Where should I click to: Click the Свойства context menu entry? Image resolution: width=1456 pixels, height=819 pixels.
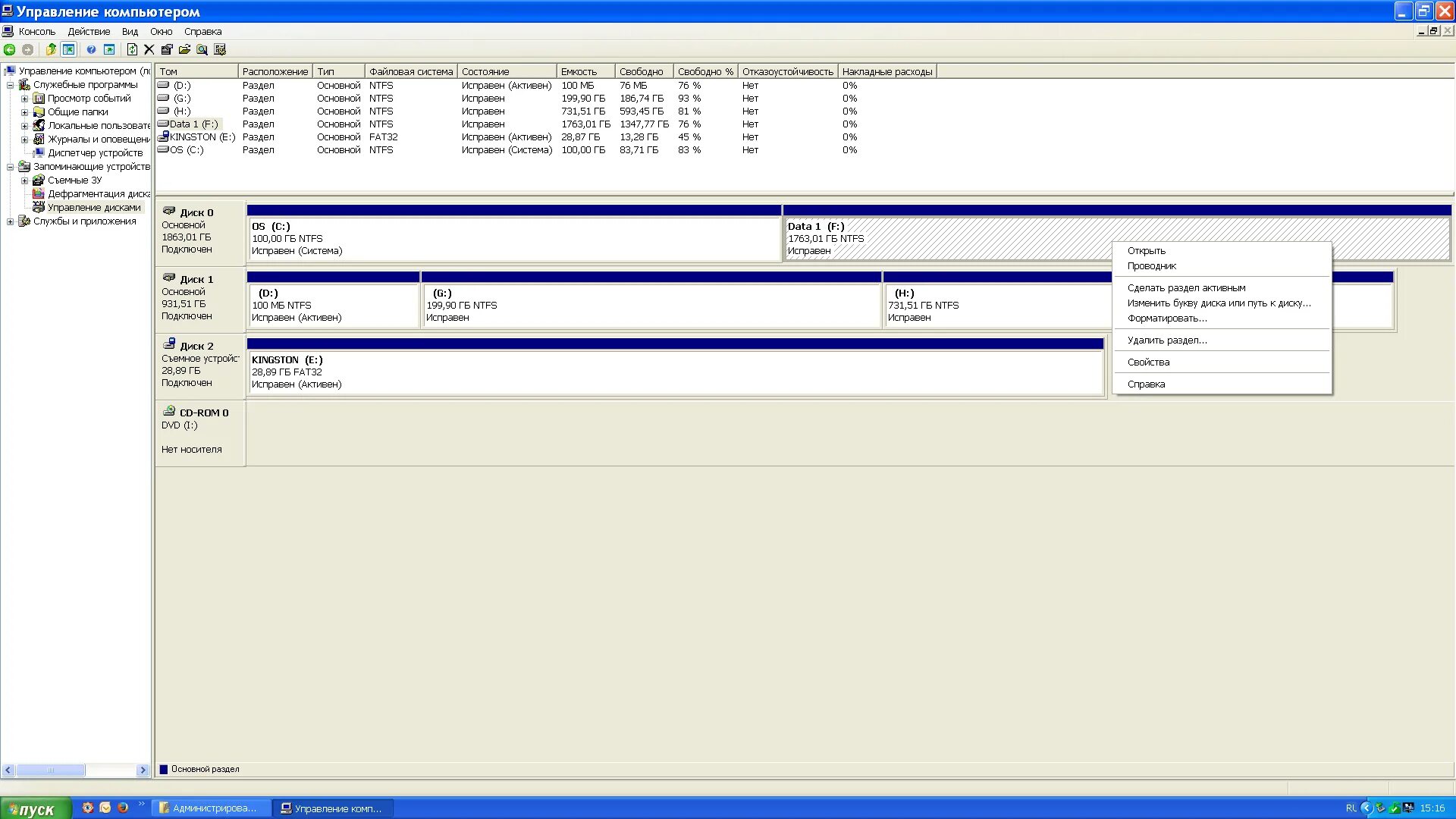[1148, 362]
